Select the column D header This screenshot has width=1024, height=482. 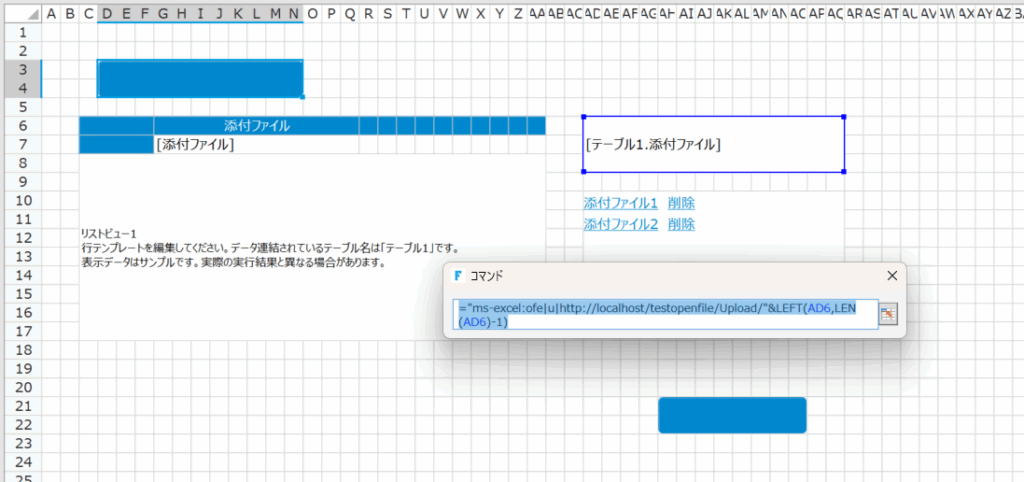click(107, 13)
